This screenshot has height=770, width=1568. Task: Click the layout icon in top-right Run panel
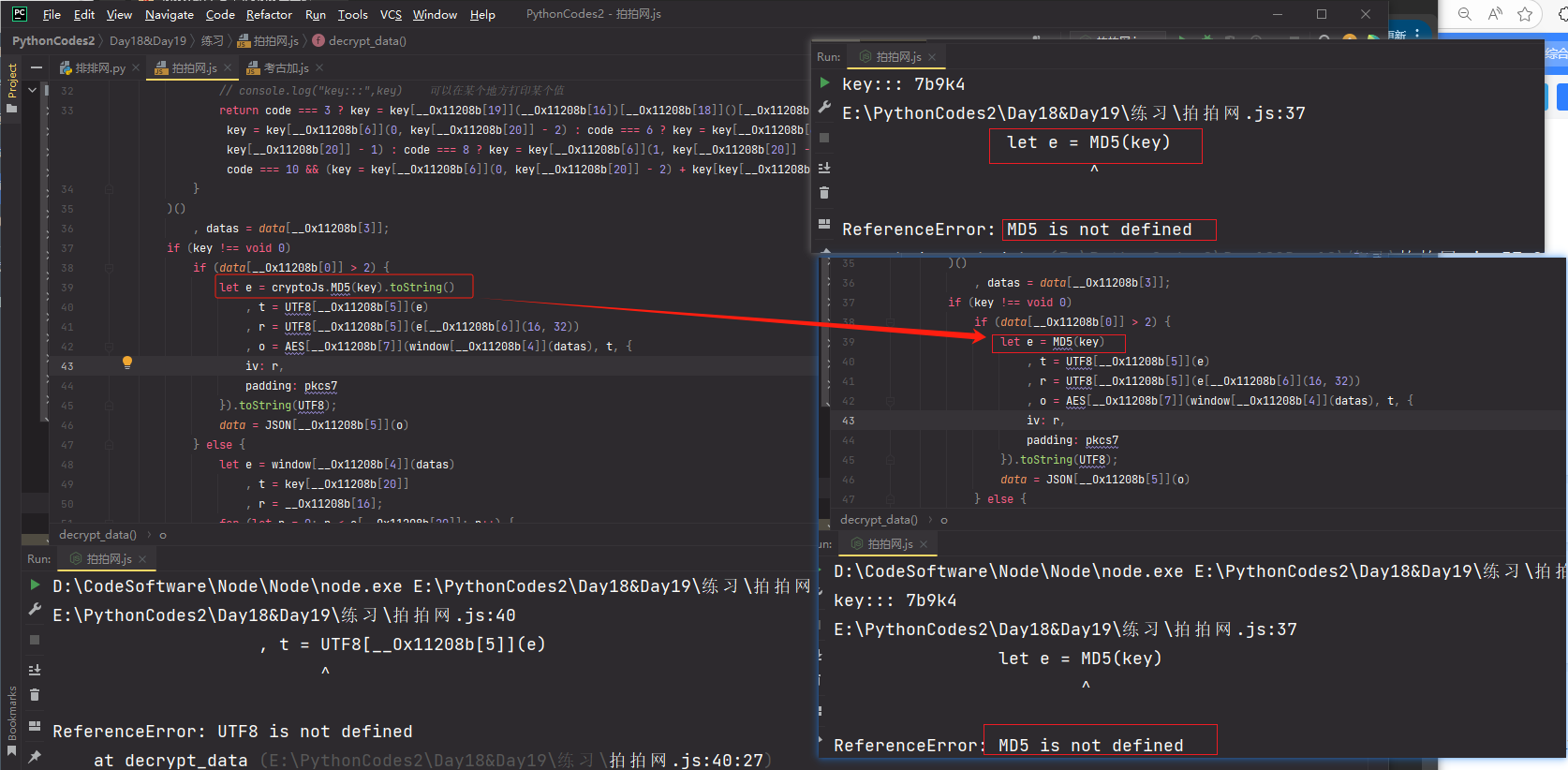coord(824,224)
